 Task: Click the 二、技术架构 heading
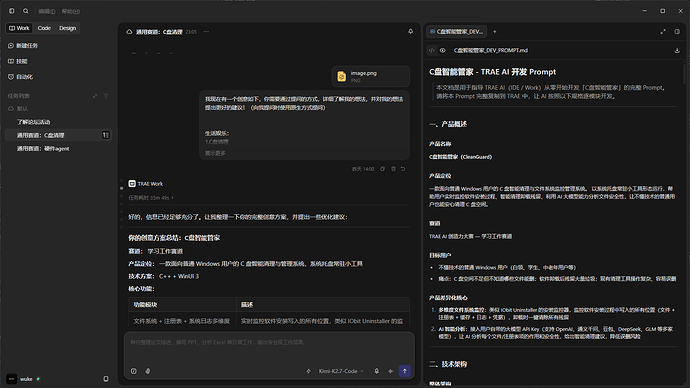448,364
